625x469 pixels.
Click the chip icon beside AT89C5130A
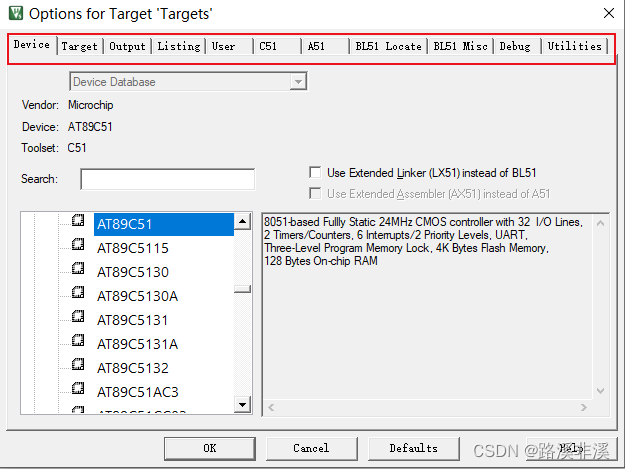[x=78, y=292]
